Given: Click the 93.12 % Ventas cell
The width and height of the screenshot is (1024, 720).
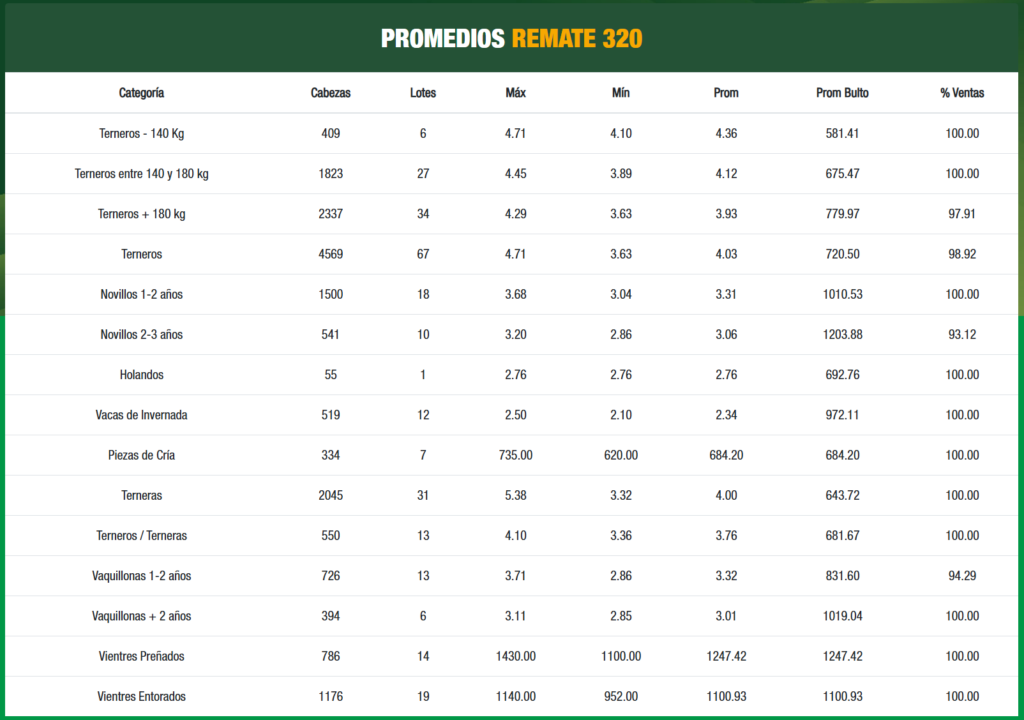Looking at the screenshot, I should point(962,335).
